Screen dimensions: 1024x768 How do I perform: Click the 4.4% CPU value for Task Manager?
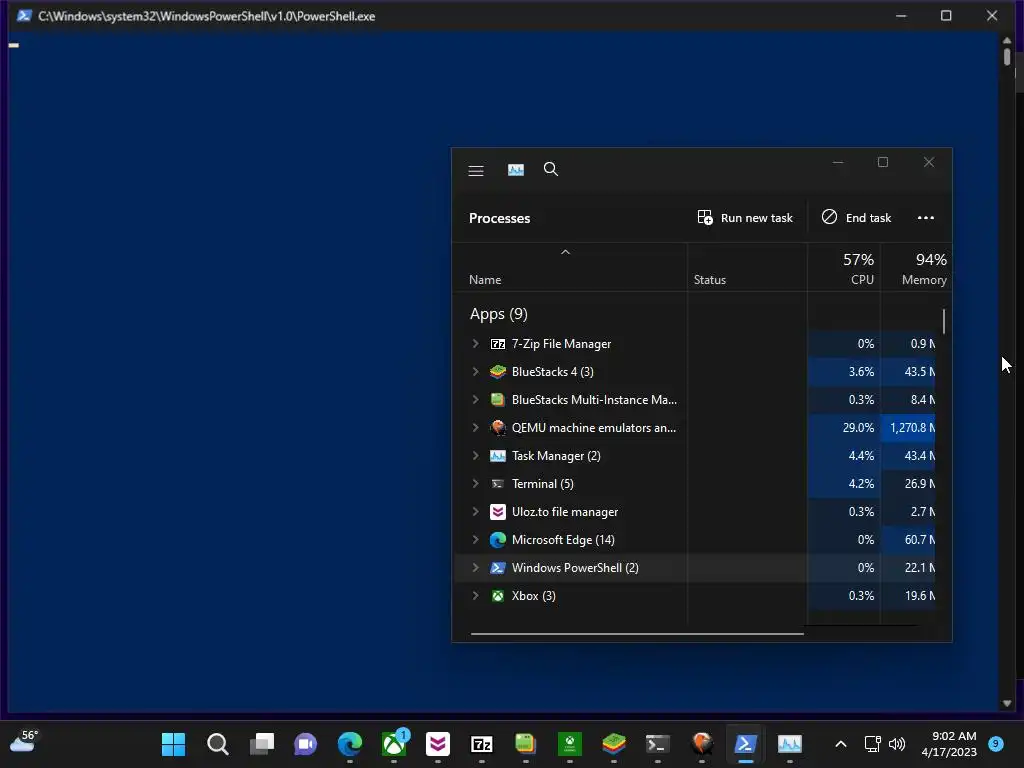(x=861, y=456)
